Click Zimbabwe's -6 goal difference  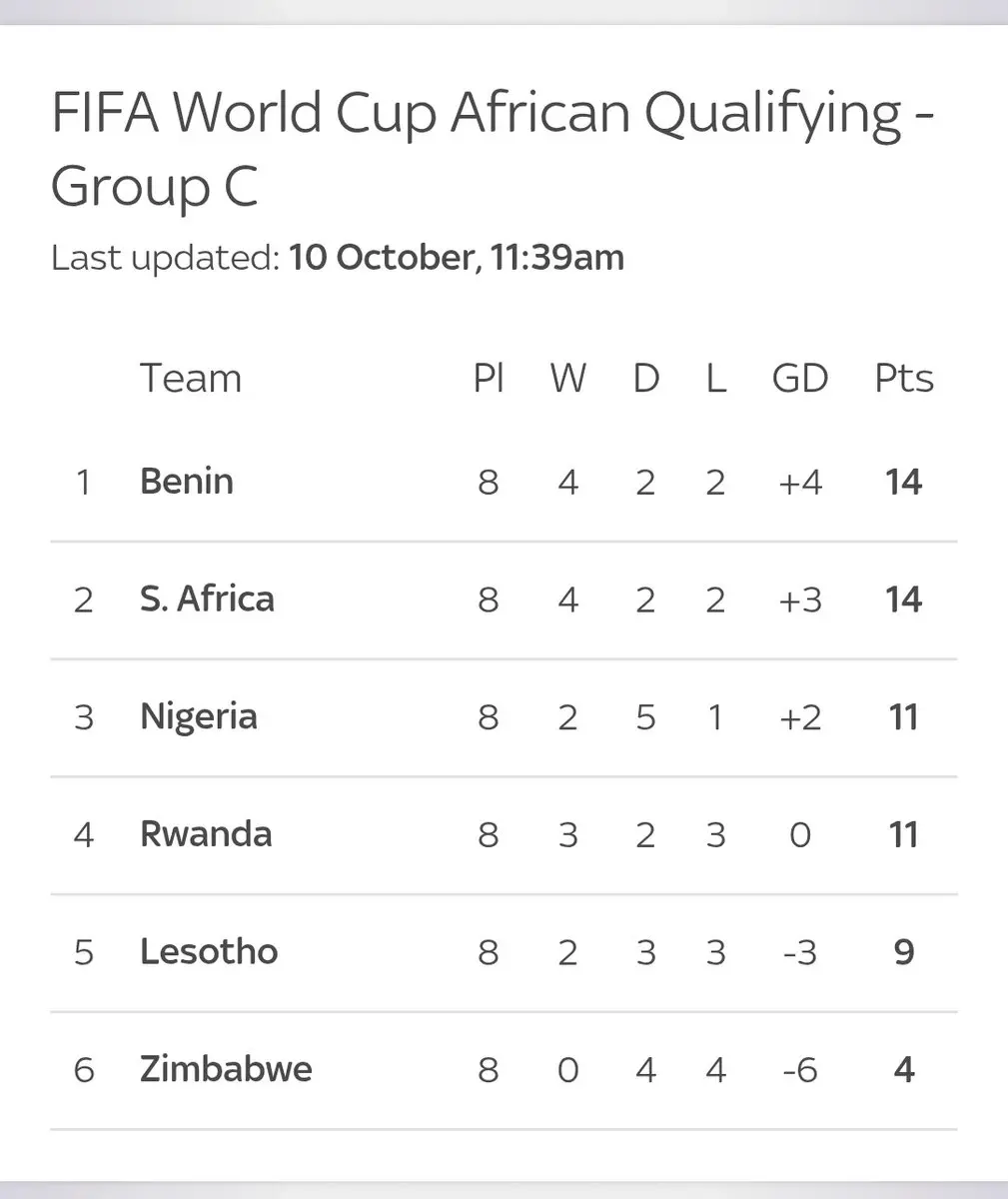[x=800, y=1070]
